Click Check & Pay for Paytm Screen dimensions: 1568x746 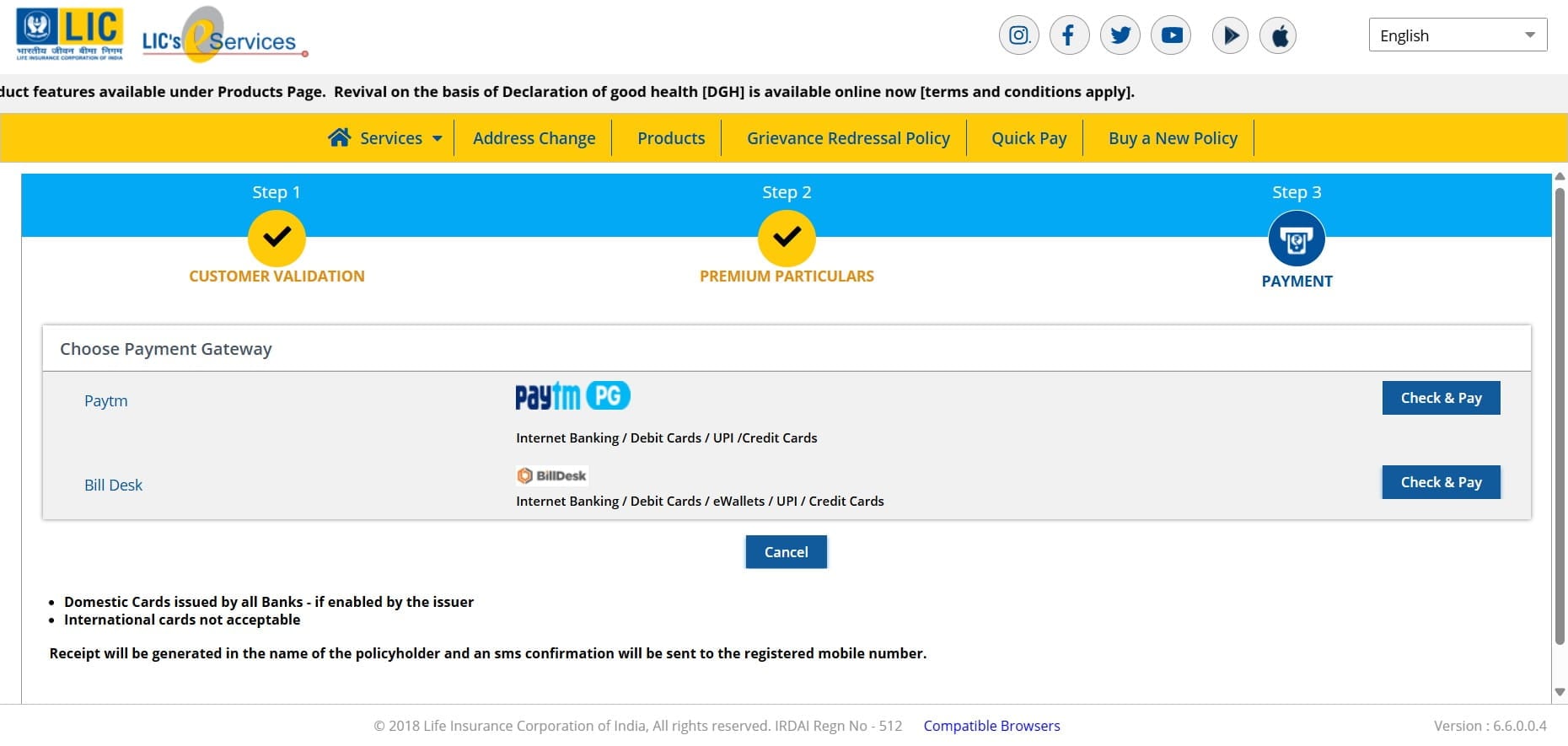tap(1441, 398)
